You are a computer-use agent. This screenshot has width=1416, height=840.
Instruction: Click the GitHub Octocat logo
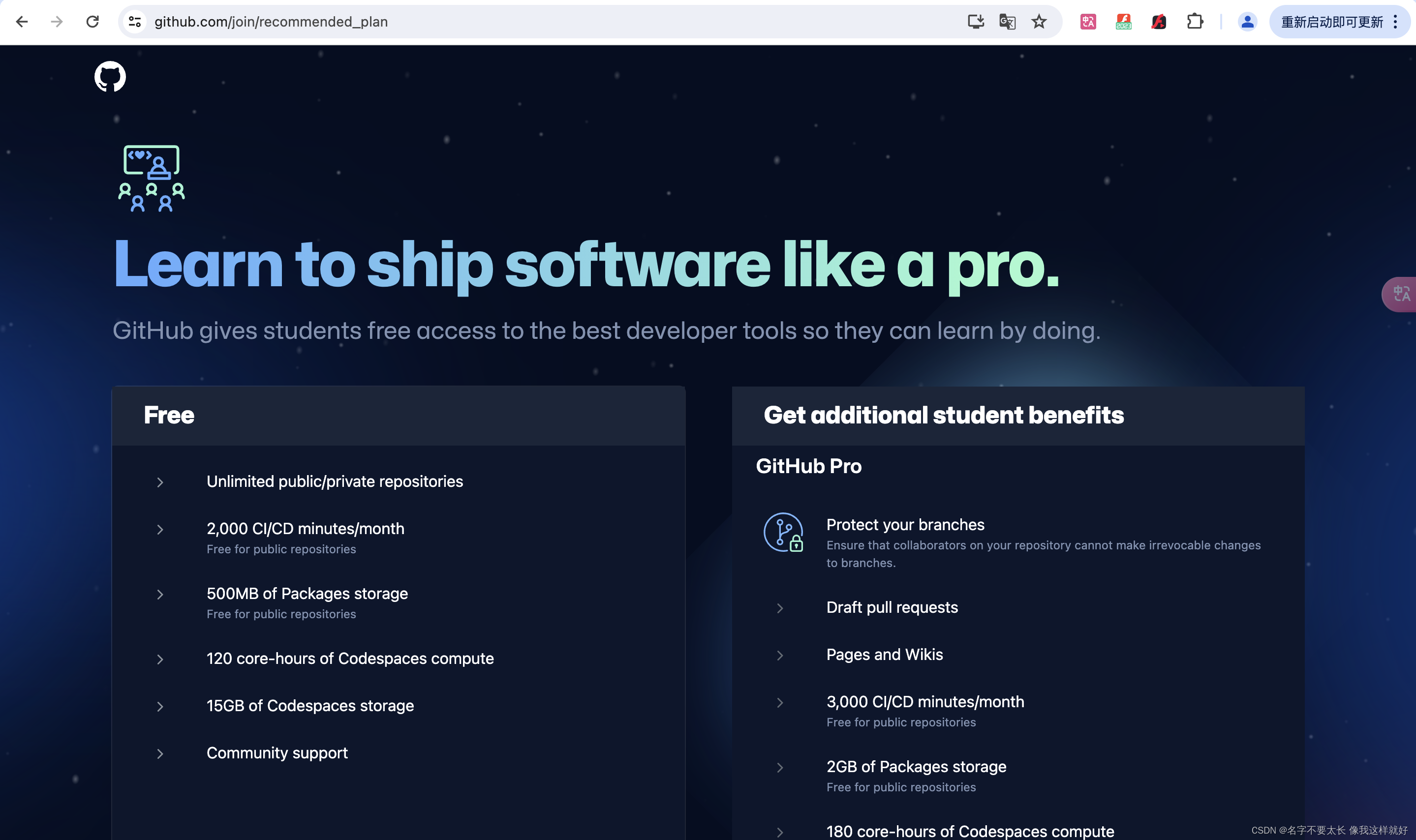point(110,76)
